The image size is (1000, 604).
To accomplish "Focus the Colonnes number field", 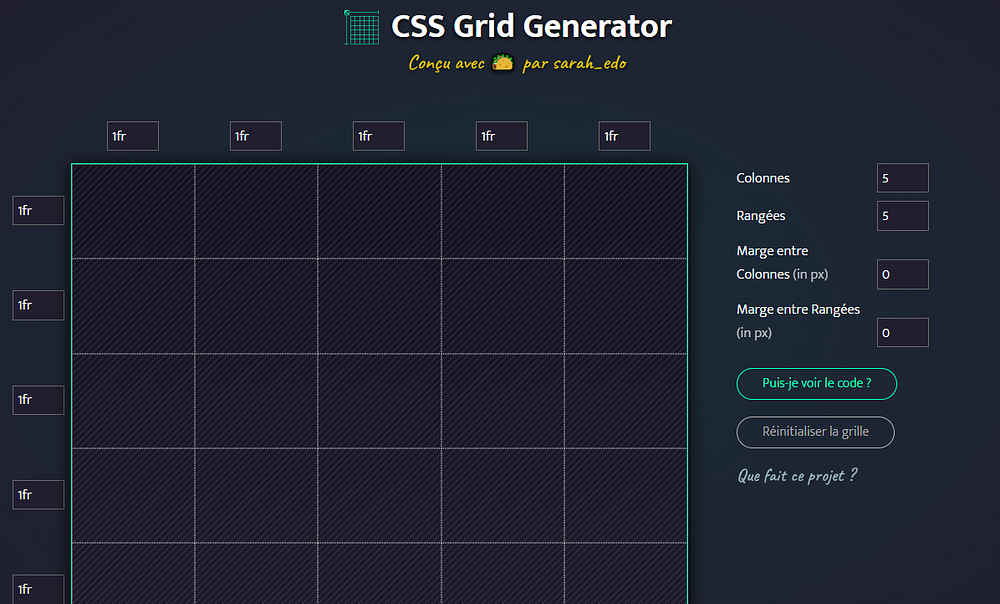I will pyautogui.click(x=902, y=178).
